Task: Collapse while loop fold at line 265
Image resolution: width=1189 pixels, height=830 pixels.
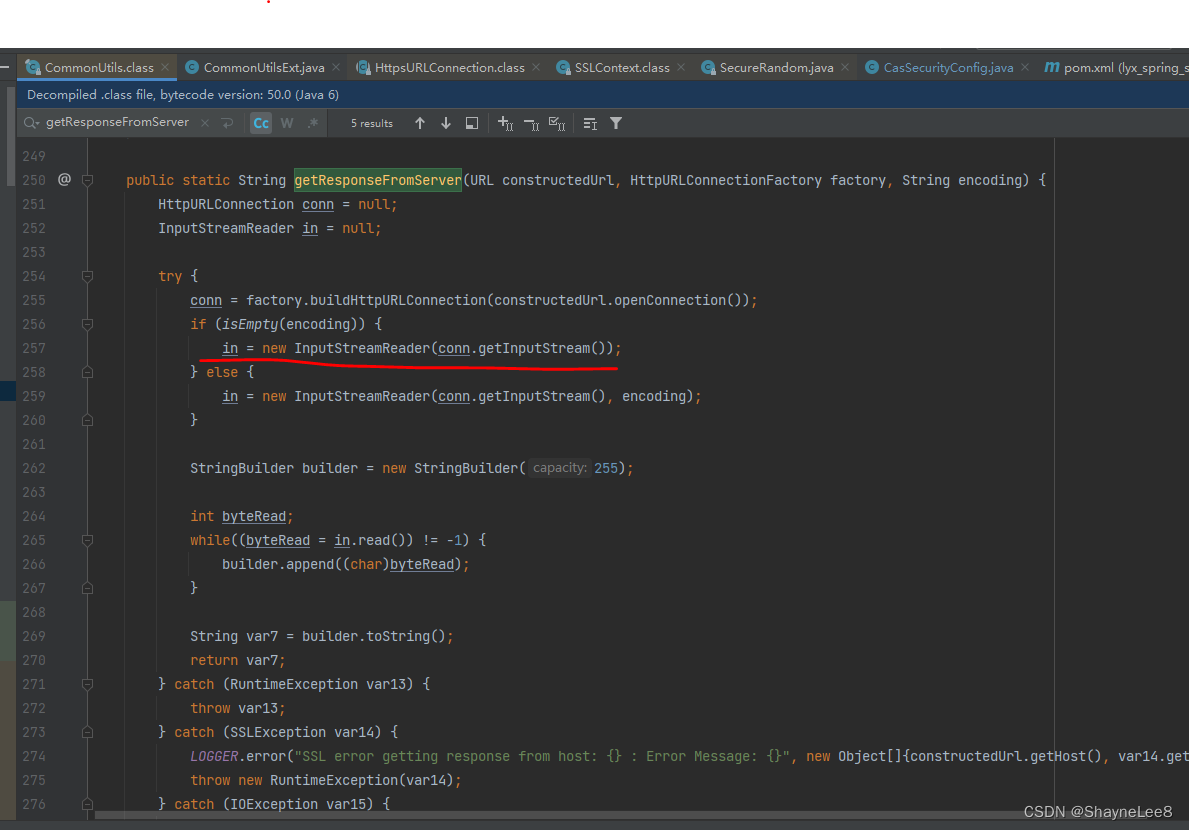Action: [x=87, y=540]
